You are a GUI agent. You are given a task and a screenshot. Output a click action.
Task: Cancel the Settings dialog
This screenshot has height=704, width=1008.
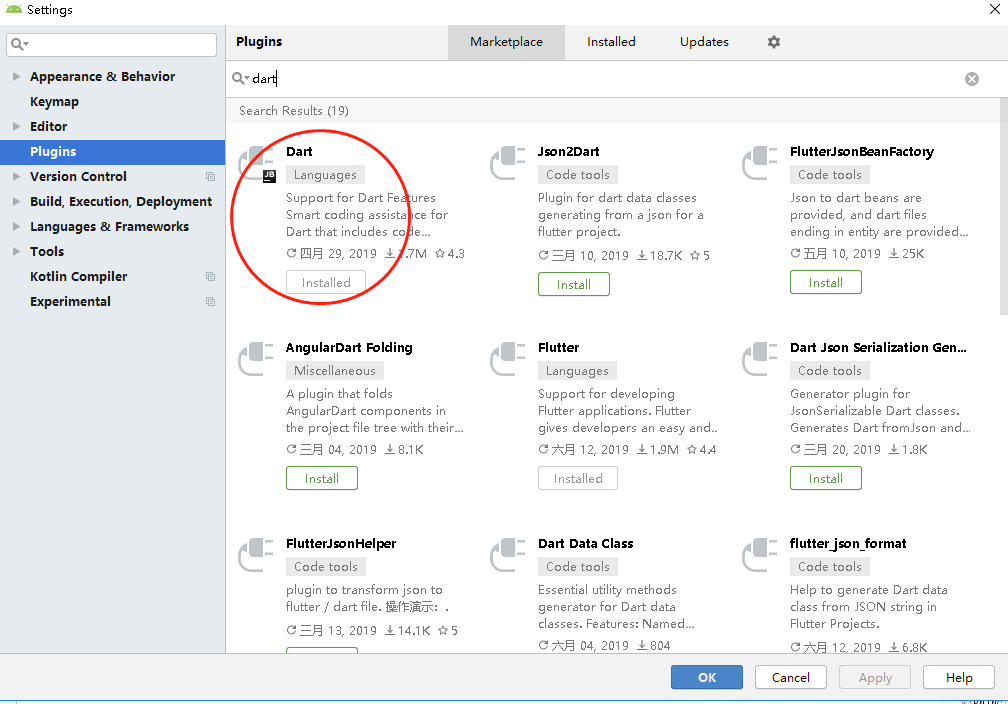tap(791, 677)
